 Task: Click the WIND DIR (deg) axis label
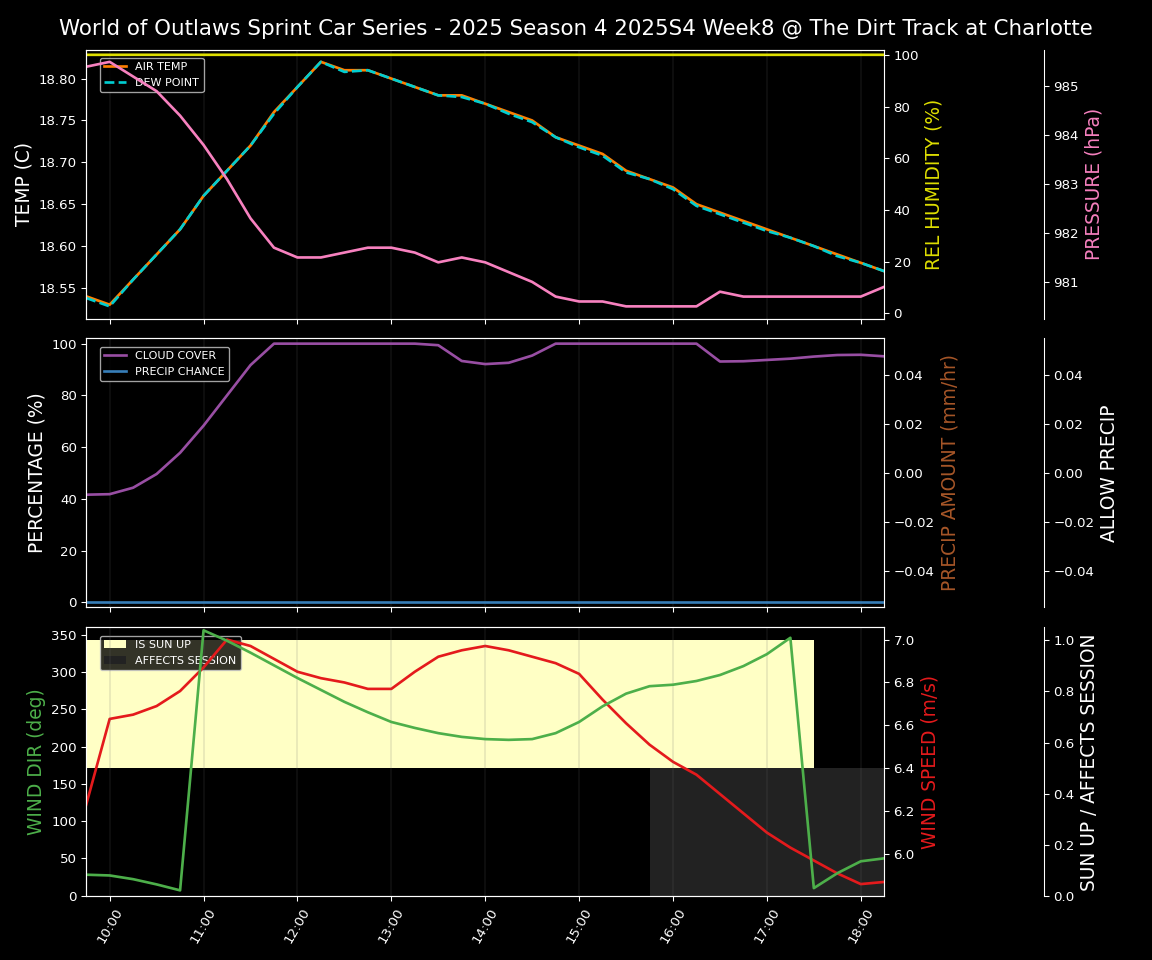click(x=36, y=761)
